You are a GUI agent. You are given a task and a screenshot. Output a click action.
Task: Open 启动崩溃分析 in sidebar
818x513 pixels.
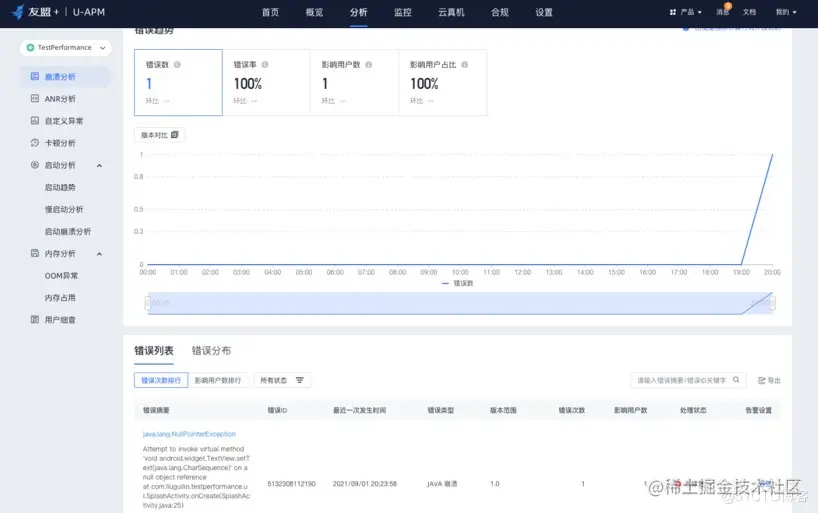68,231
